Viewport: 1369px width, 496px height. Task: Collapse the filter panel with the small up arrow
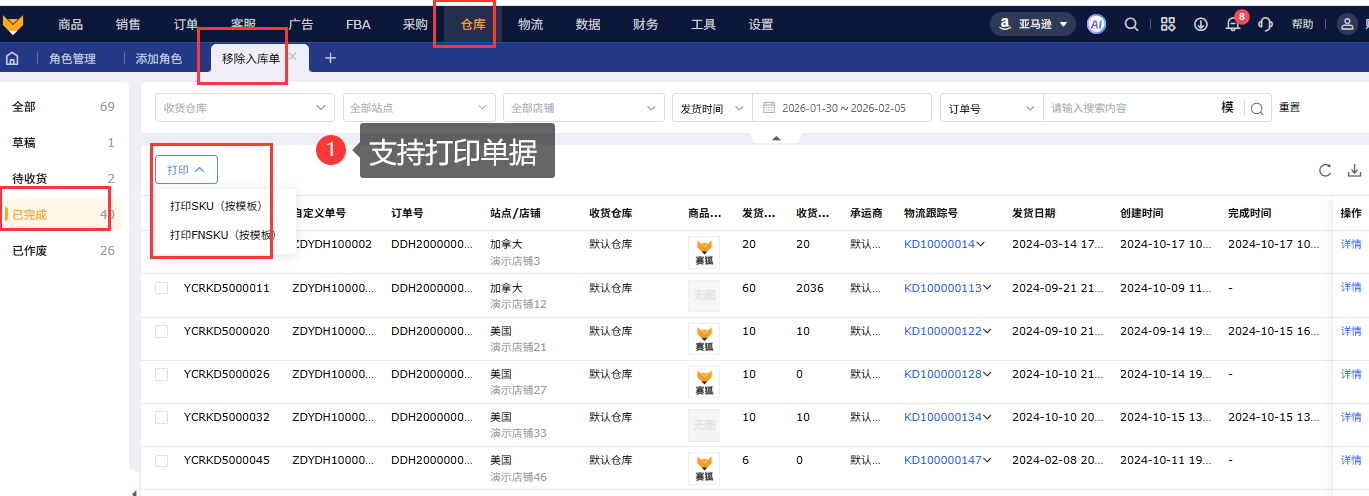pos(776,138)
